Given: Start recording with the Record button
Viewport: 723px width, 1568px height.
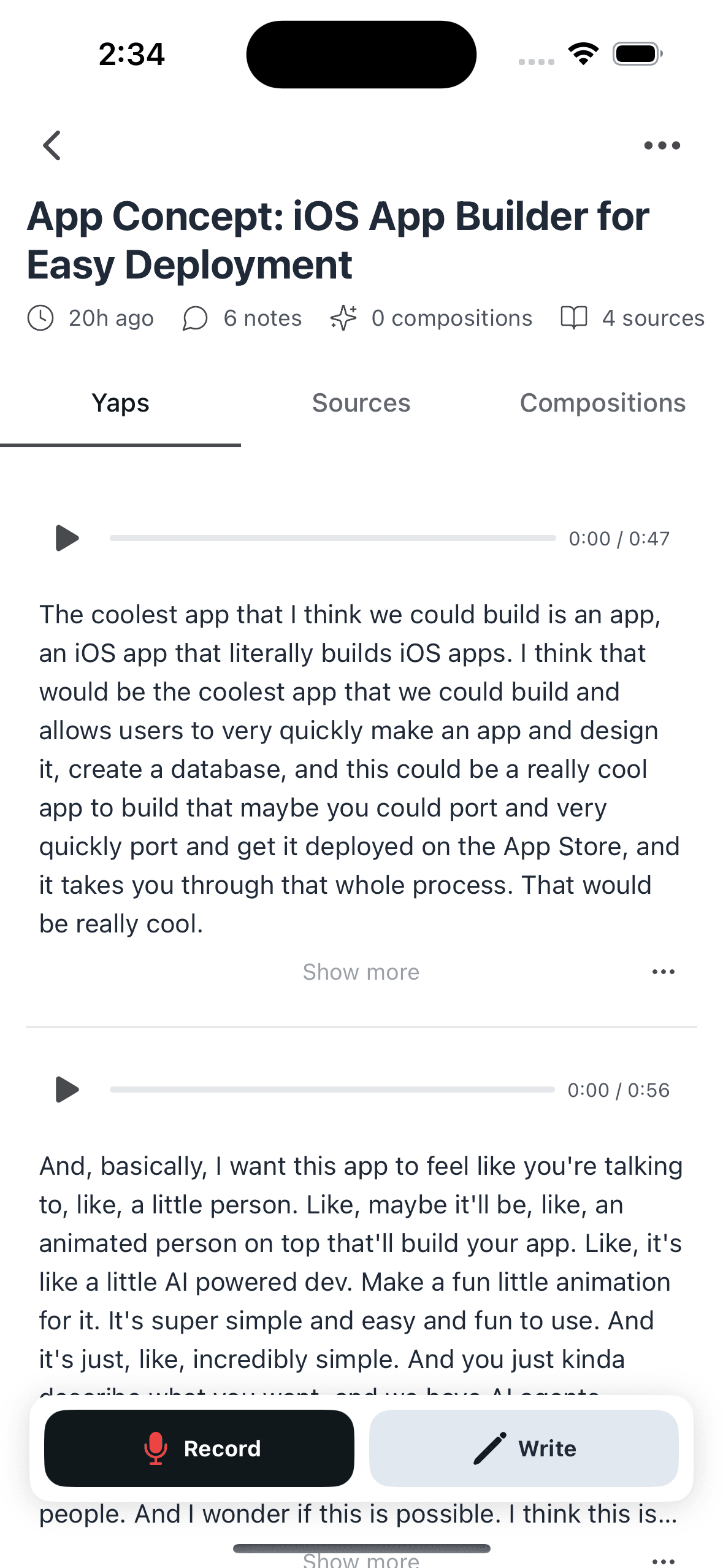Looking at the screenshot, I should pos(199,1448).
